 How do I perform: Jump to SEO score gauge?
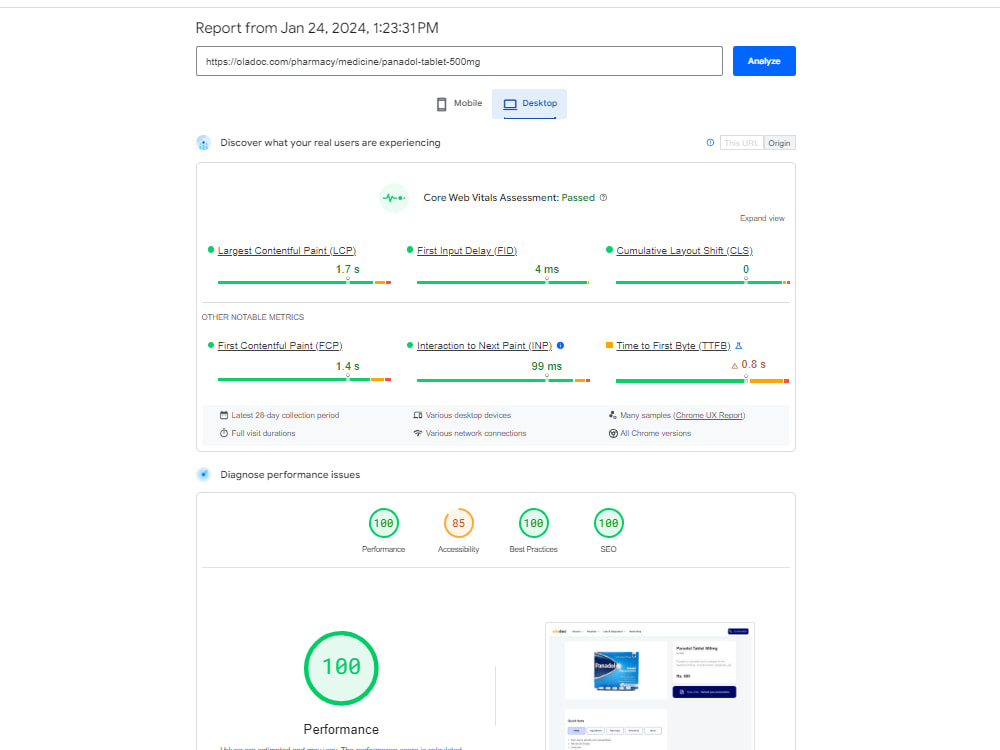point(608,523)
